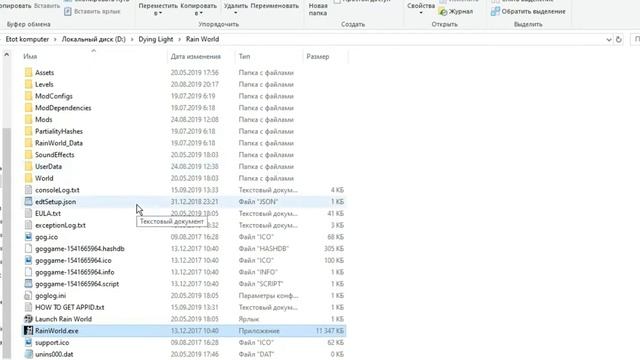640x360 pixels.
Task: Click the Новая папка button
Action: pos(318,9)
